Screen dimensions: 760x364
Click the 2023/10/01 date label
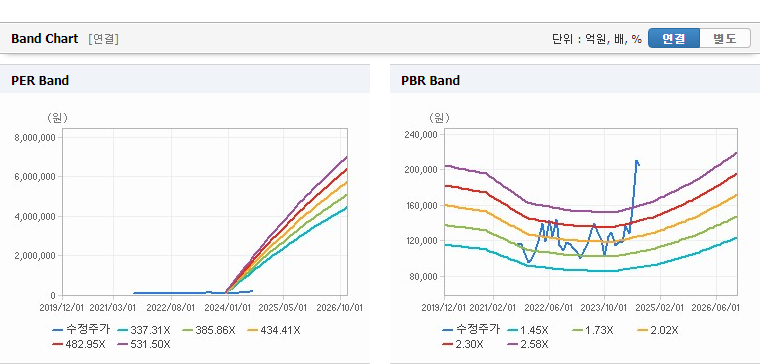click(604, 308)
